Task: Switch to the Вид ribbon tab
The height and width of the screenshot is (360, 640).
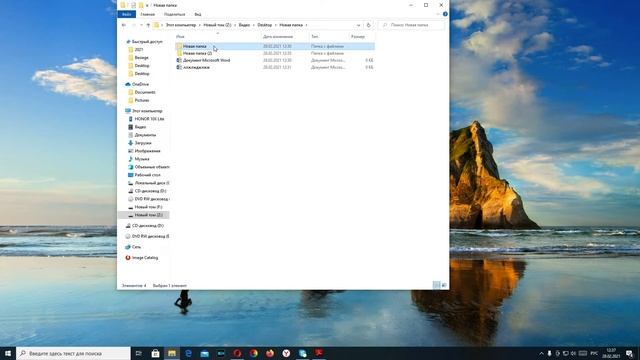Action: point(198,14)
